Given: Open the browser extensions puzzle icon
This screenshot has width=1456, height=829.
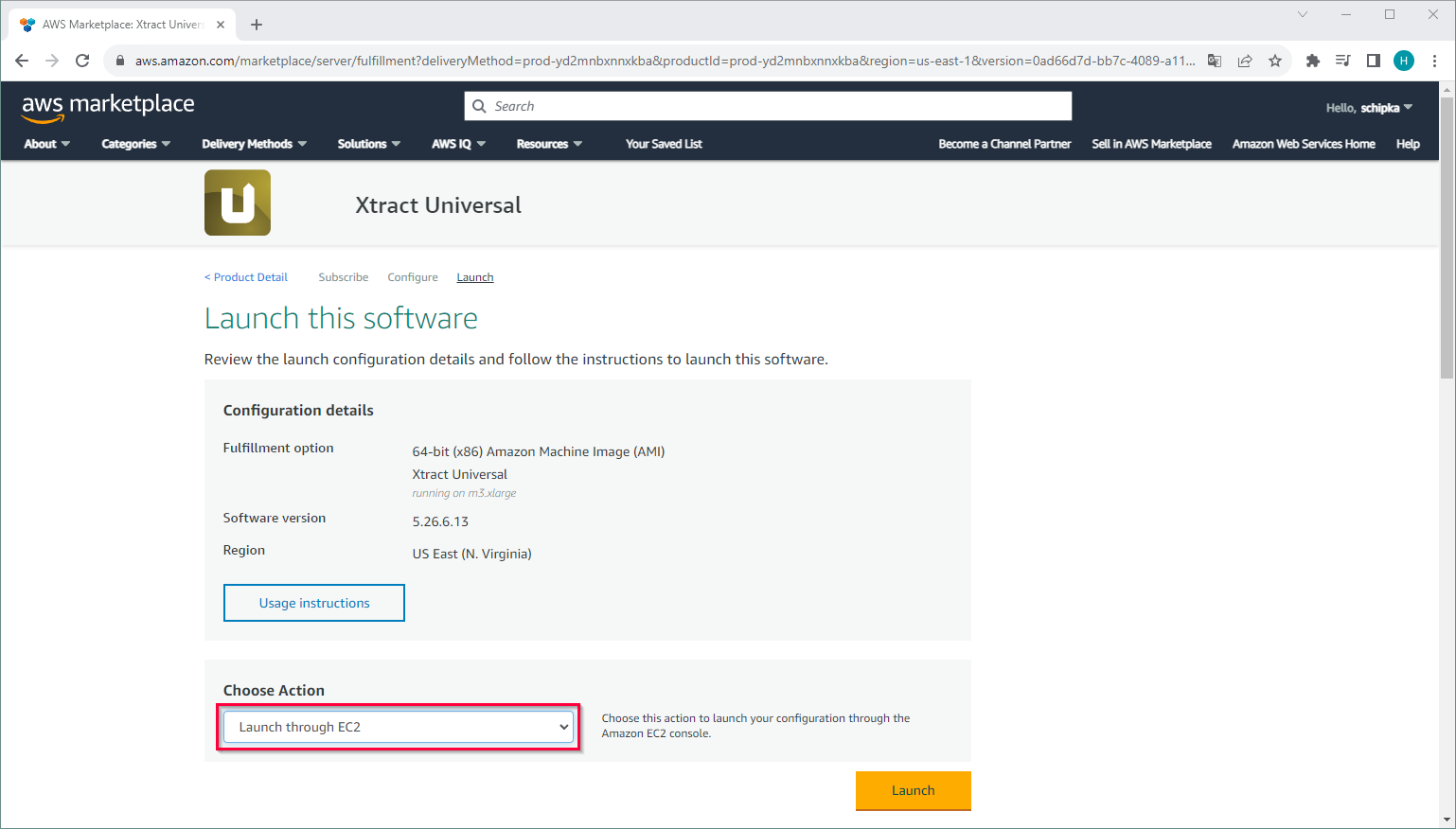Looking at the screenshot, I should (x=1312, y=61).
